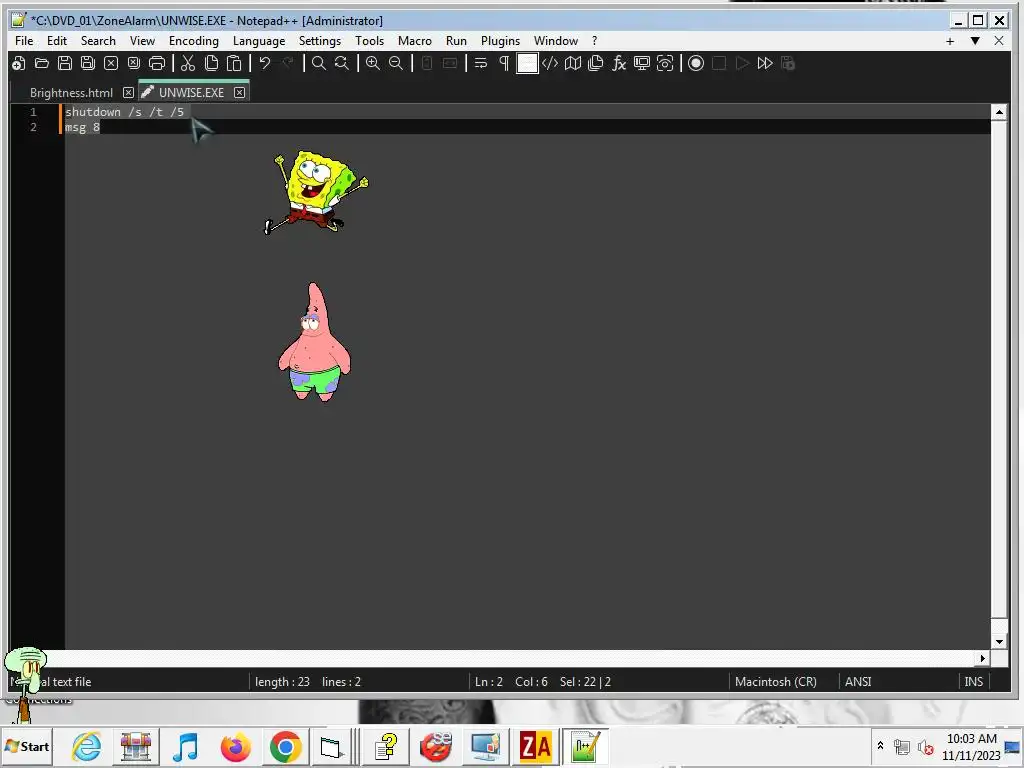1024x768 pixels.
Task: Close the Brightness.html tab
Action: point(129,93)
